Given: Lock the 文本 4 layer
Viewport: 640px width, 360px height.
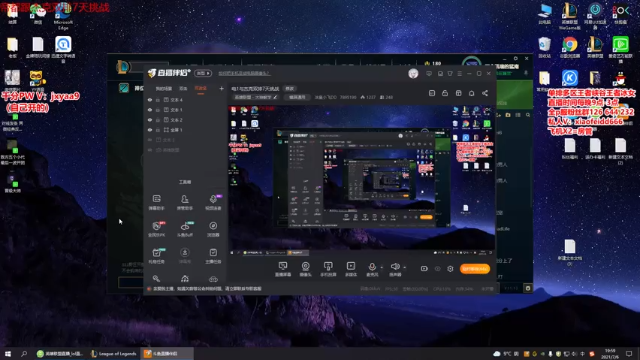Looking at the screenshot, I should click(x=158, y=100).
